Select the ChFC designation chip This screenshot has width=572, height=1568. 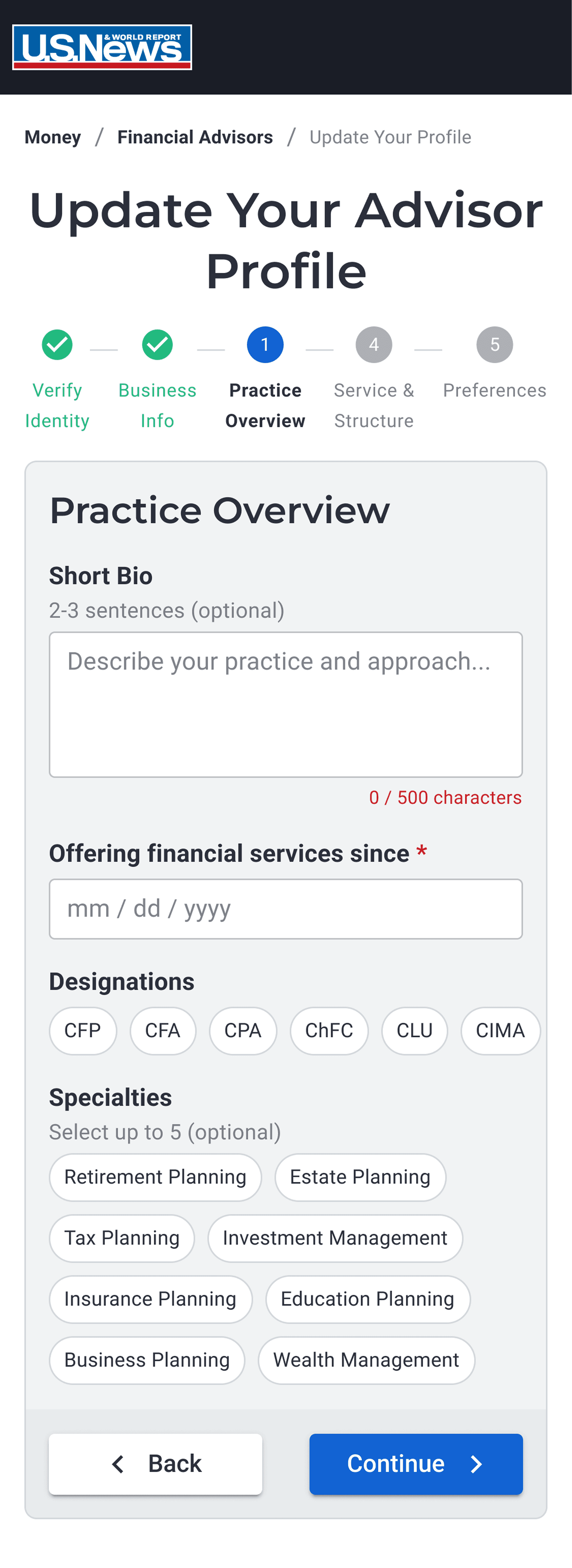tap(329, 1030)
